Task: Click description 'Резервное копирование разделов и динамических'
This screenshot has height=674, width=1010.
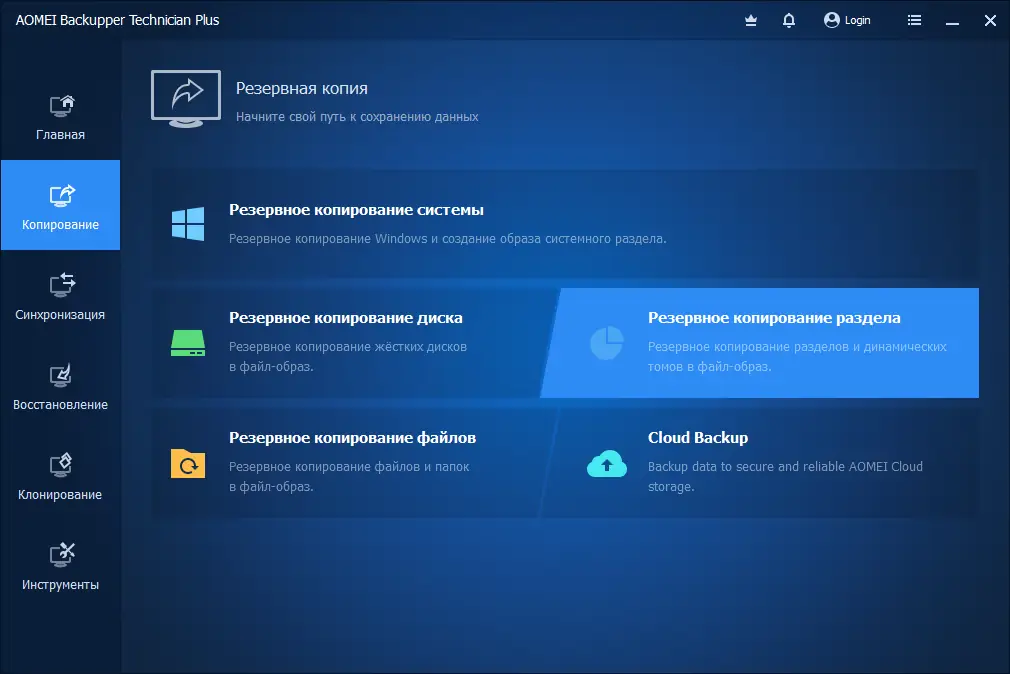Action: (797, 347)
